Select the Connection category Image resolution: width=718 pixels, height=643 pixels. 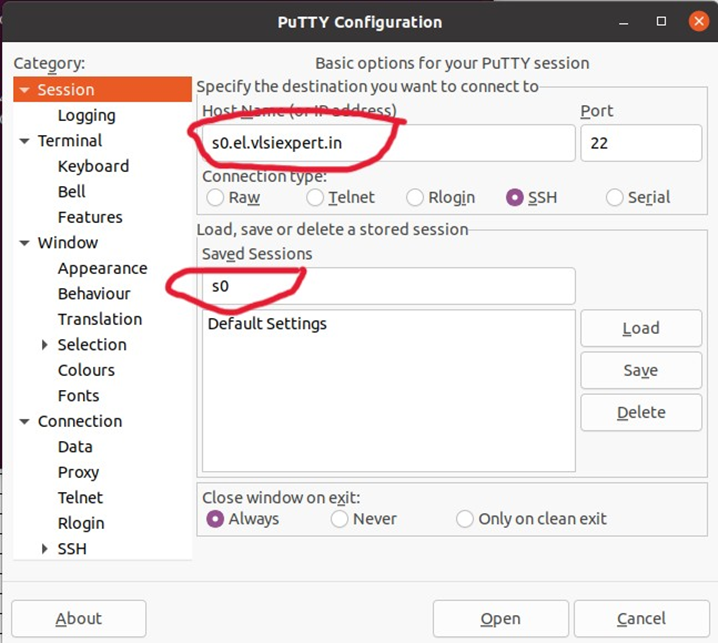pos(80,421)
